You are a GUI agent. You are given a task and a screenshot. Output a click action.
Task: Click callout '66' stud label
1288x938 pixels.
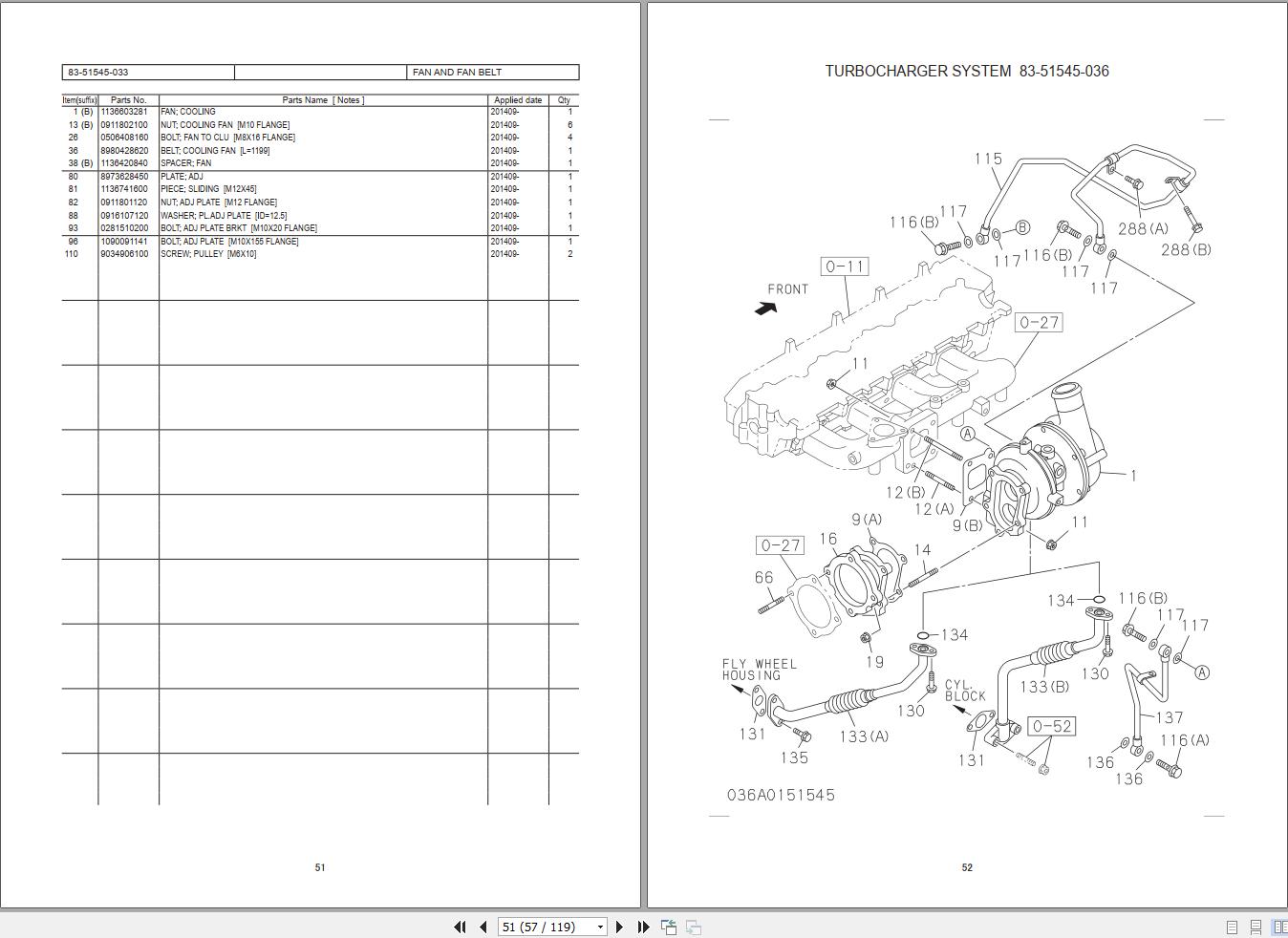pos(763,578)
